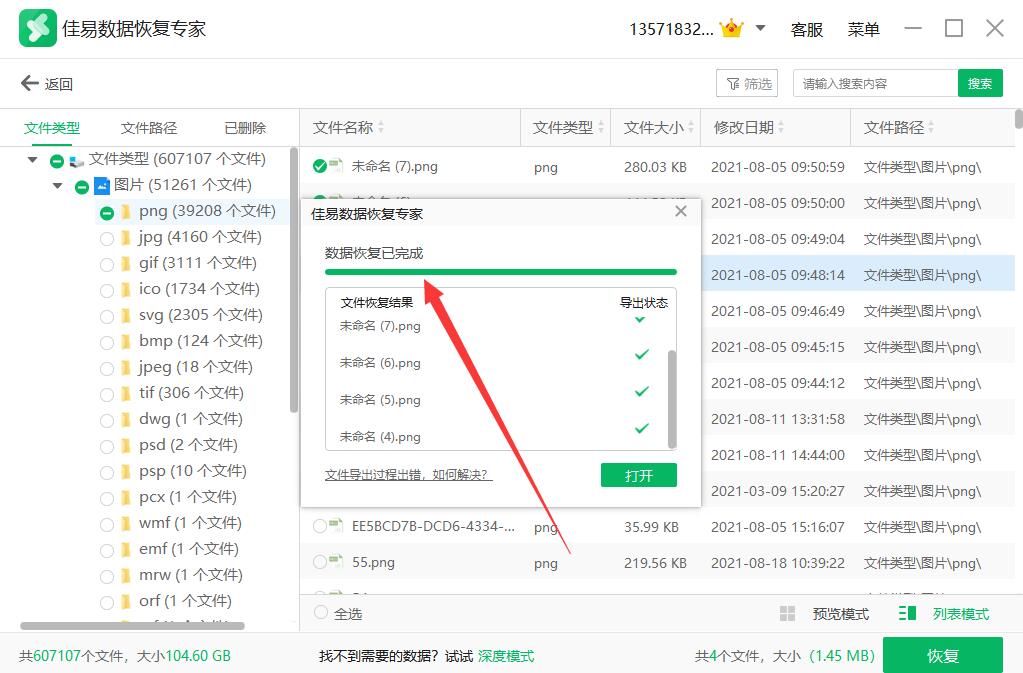Select the psp (10 个文件) tree item
The width and height of the screenshot is (1023, 673).
(x=192, y=471)
